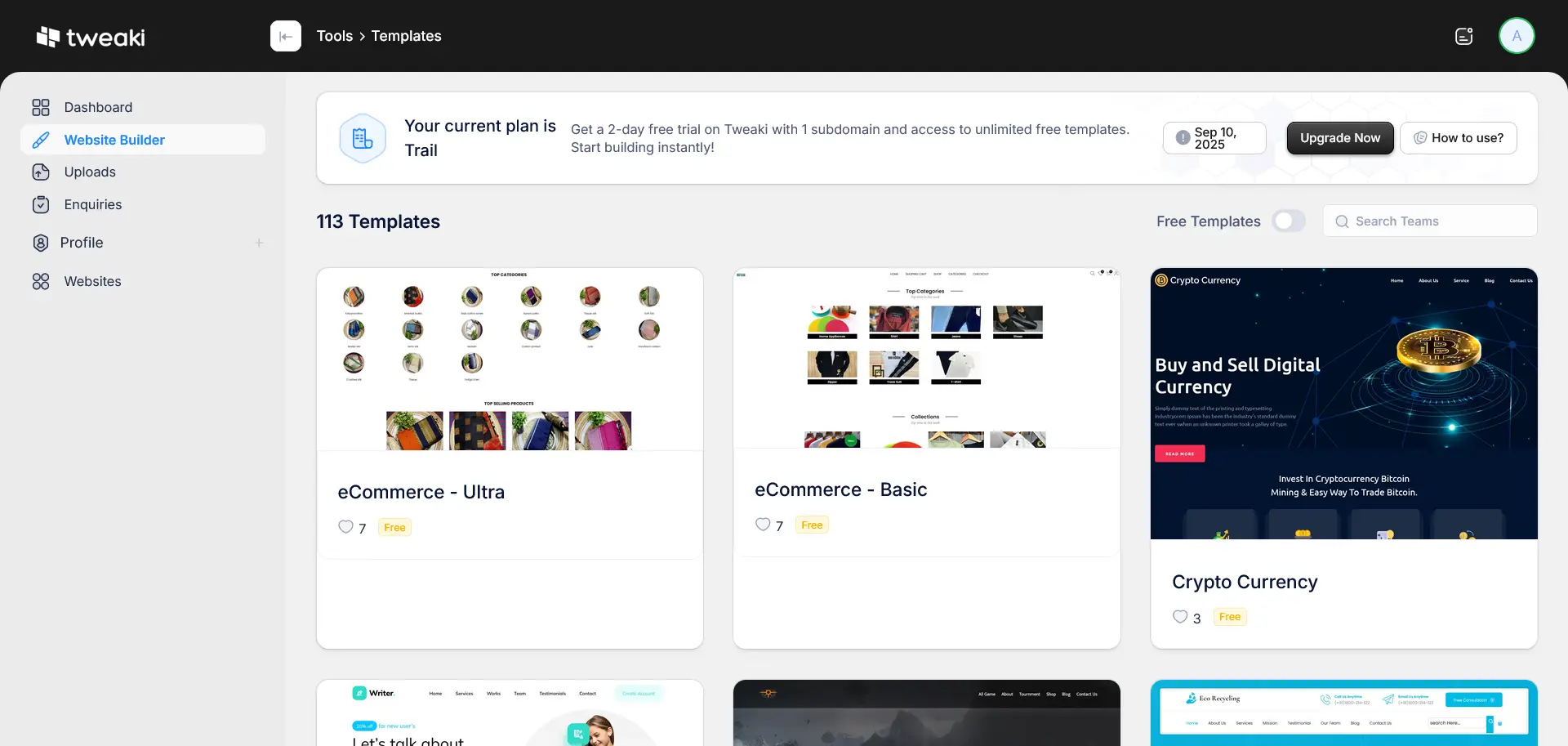This screenshot has height=746, width=1568.
Task: Select the Templates breadcrumb item
Action: point(406,35)
